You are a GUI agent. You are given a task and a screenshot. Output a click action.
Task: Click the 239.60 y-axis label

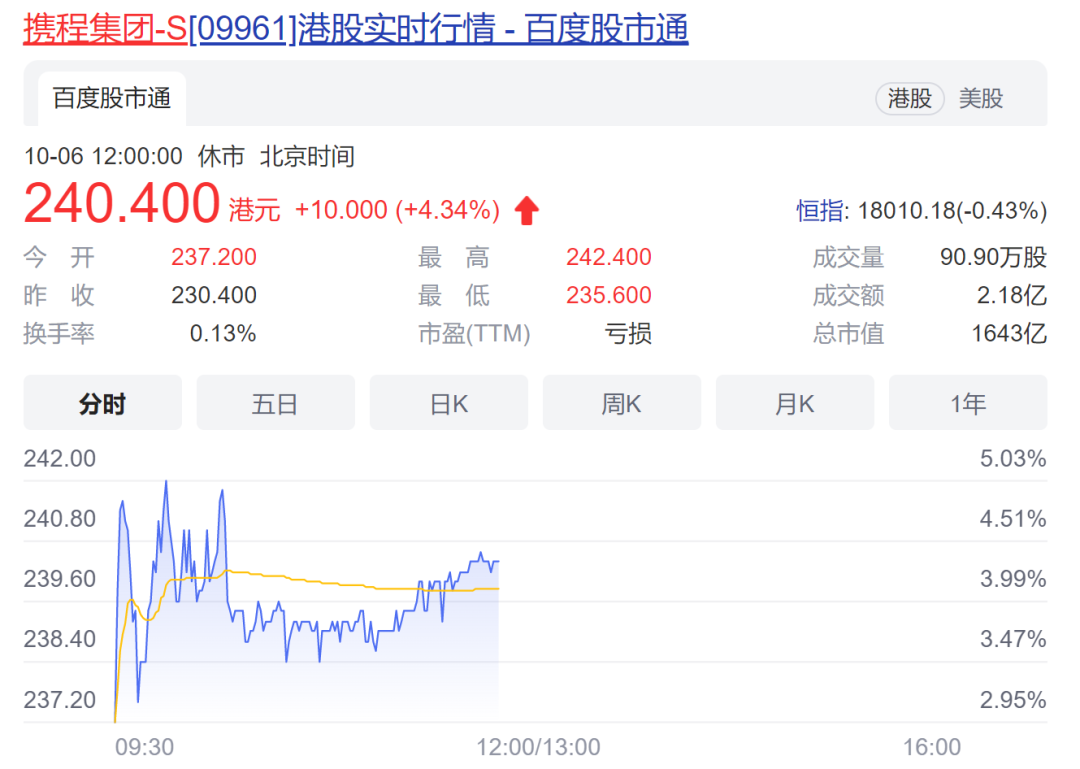point(60,579)
